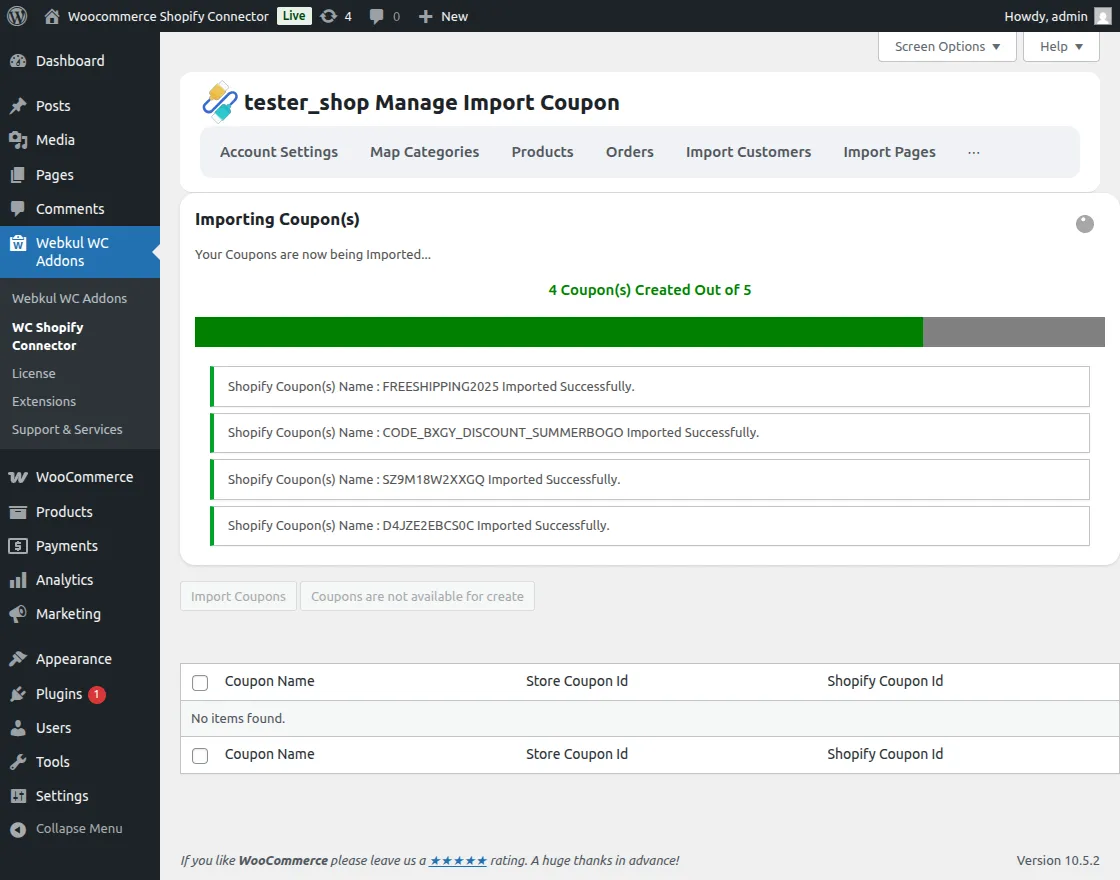Click the green coupon import progress bar

point(558,332)
